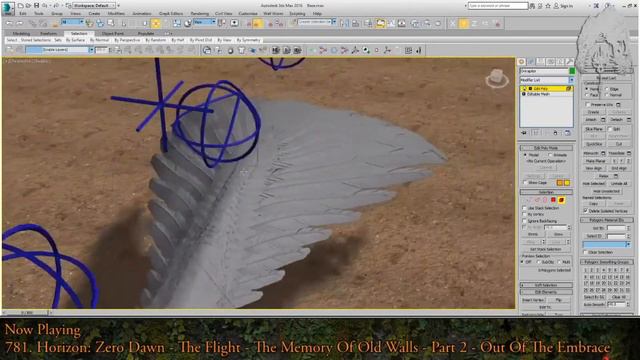The height and width of the screenshot is (360, 640).
Task: Select Polygon sub-object level red icon
Action: click(553, 200)
